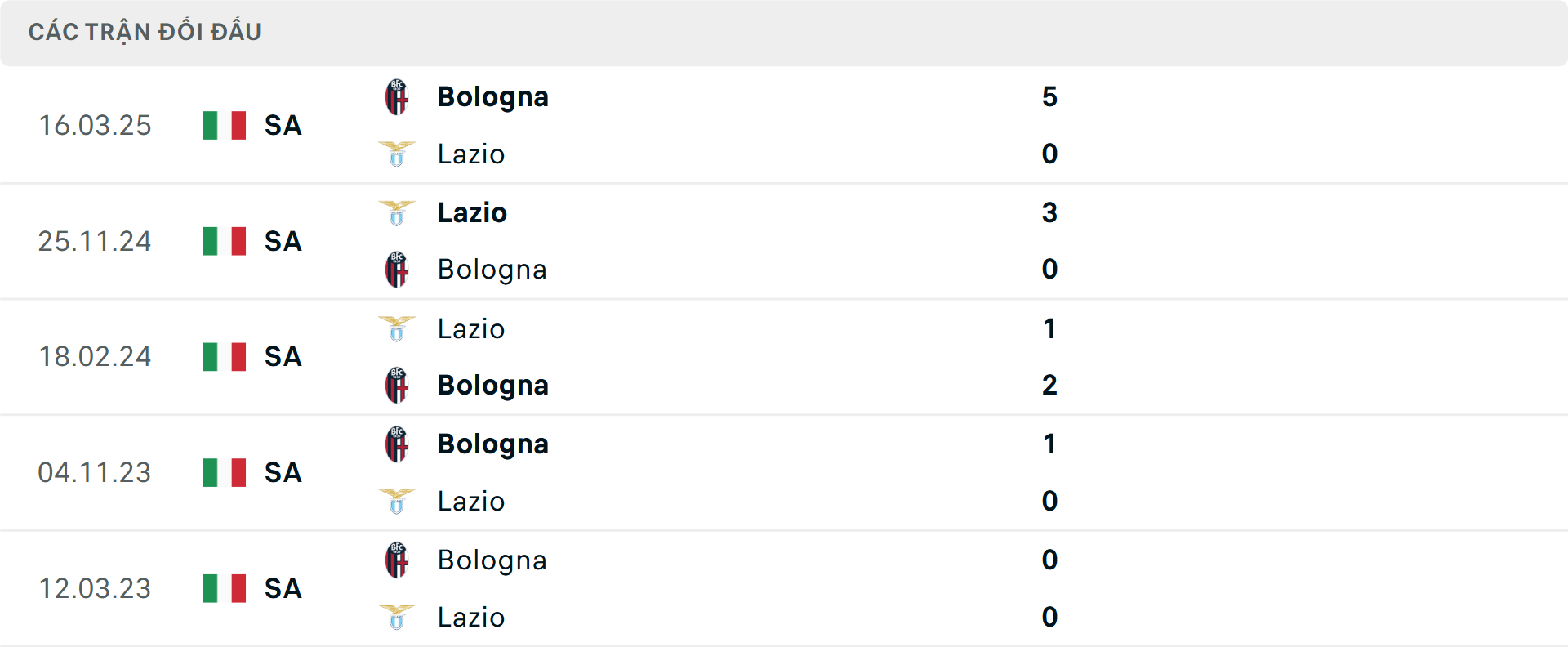
Task: Select the Lazio eagle logo in the top row
Action: 397,154
